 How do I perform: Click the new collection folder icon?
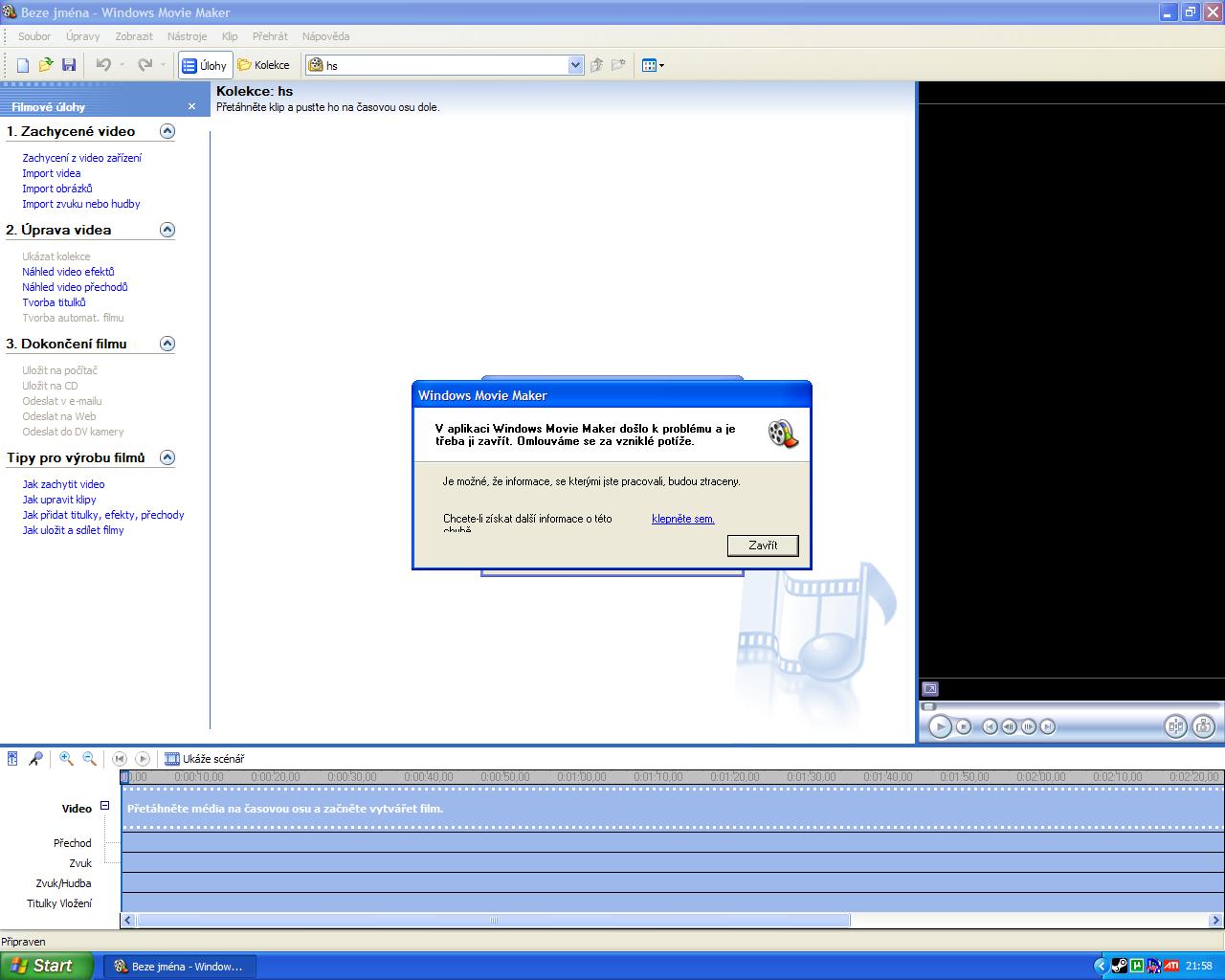(x=619, y=65)
